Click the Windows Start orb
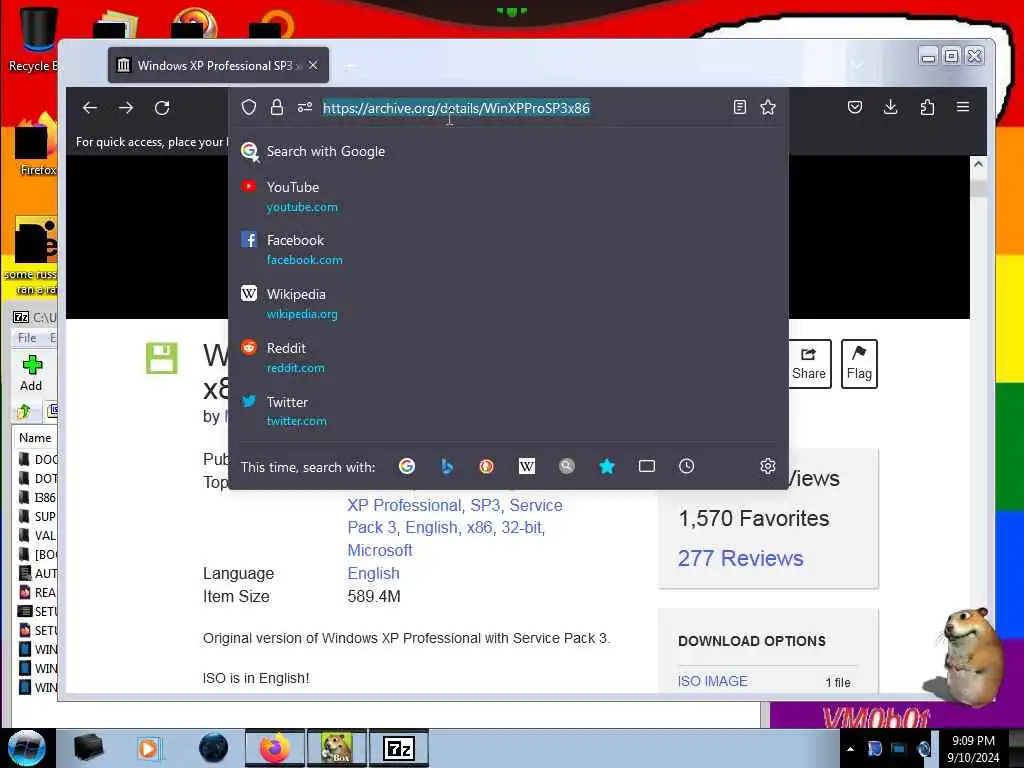 [27, 748]
